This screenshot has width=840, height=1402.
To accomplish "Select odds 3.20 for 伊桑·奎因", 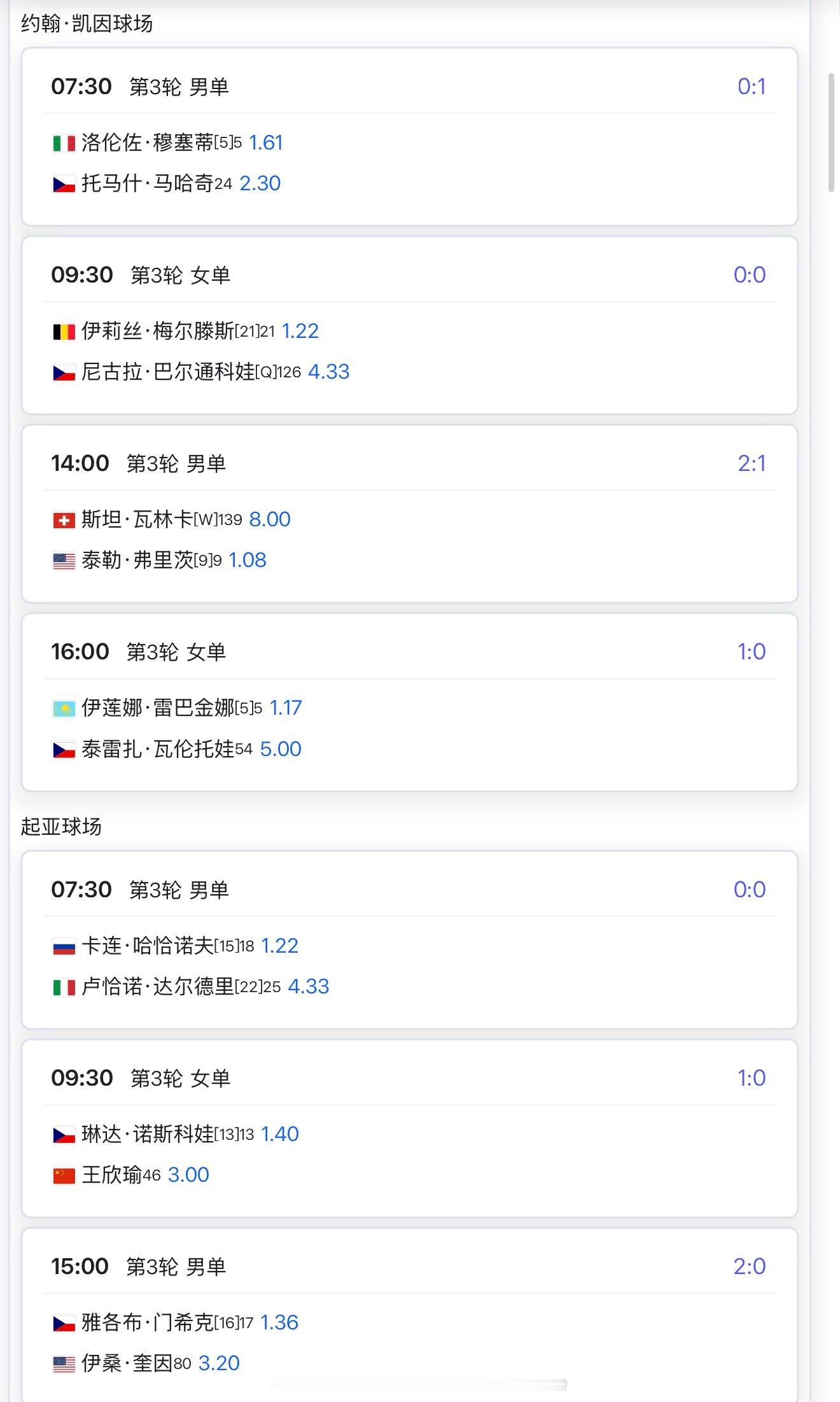I will [x=219, y=1363].
